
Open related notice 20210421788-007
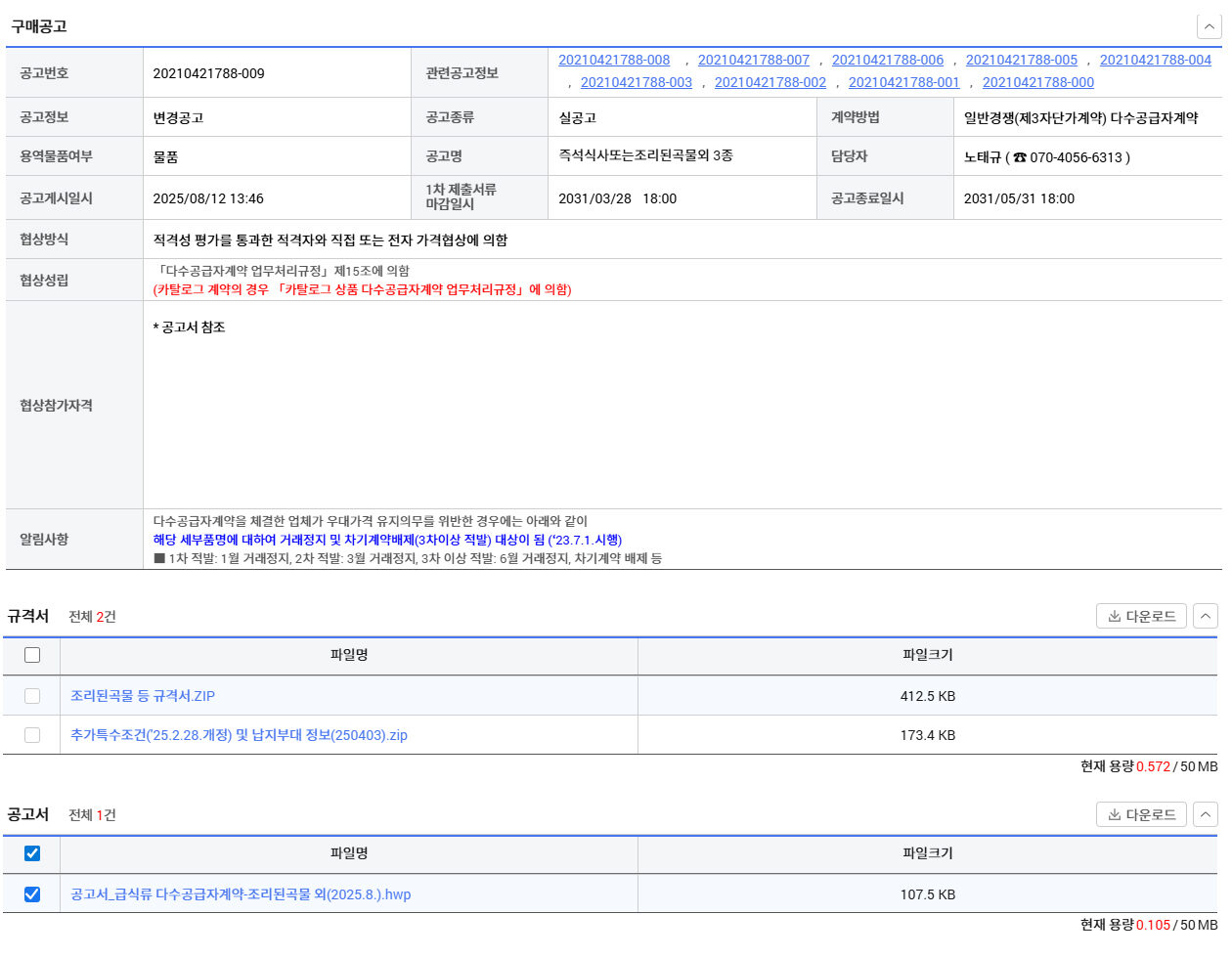(x=754, y=60)
